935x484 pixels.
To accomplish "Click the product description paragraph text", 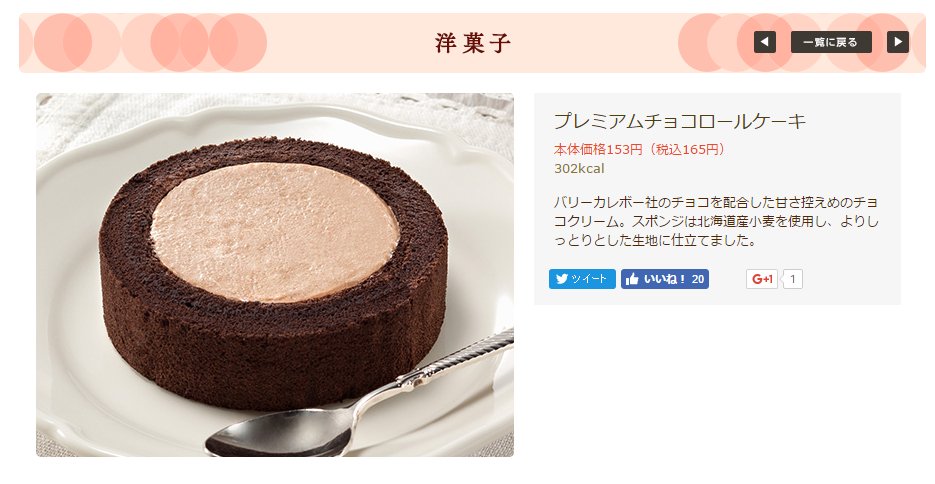I will (x=716, y=221).
